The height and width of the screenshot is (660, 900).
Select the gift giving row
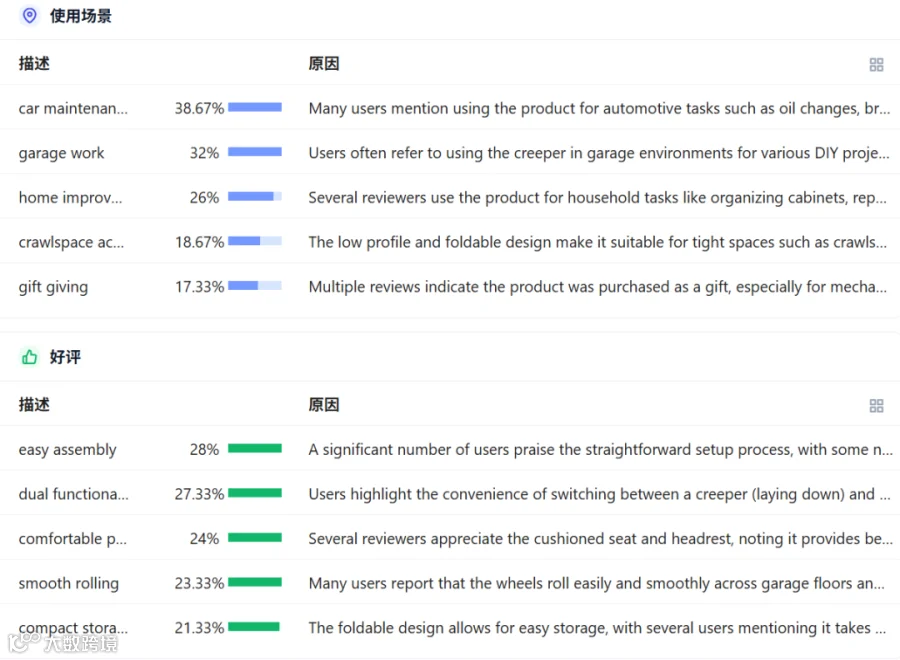[450, 286]
